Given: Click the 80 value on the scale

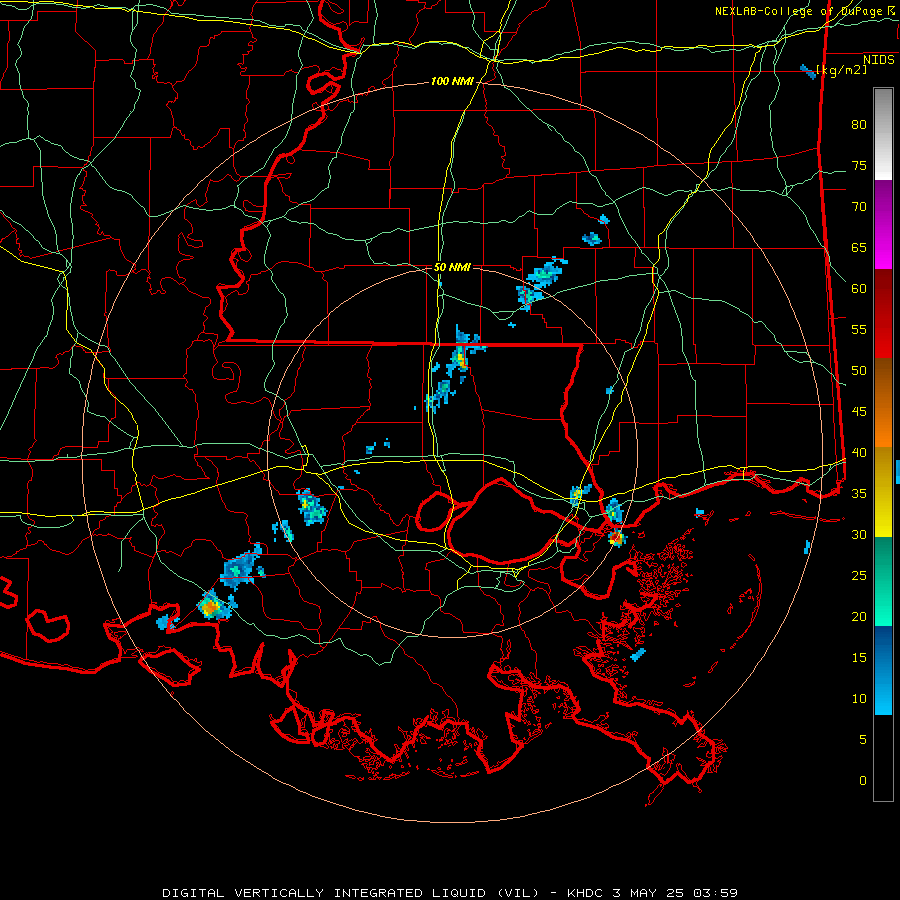Looking at the screenshot, I should click(x=859, y=125).
